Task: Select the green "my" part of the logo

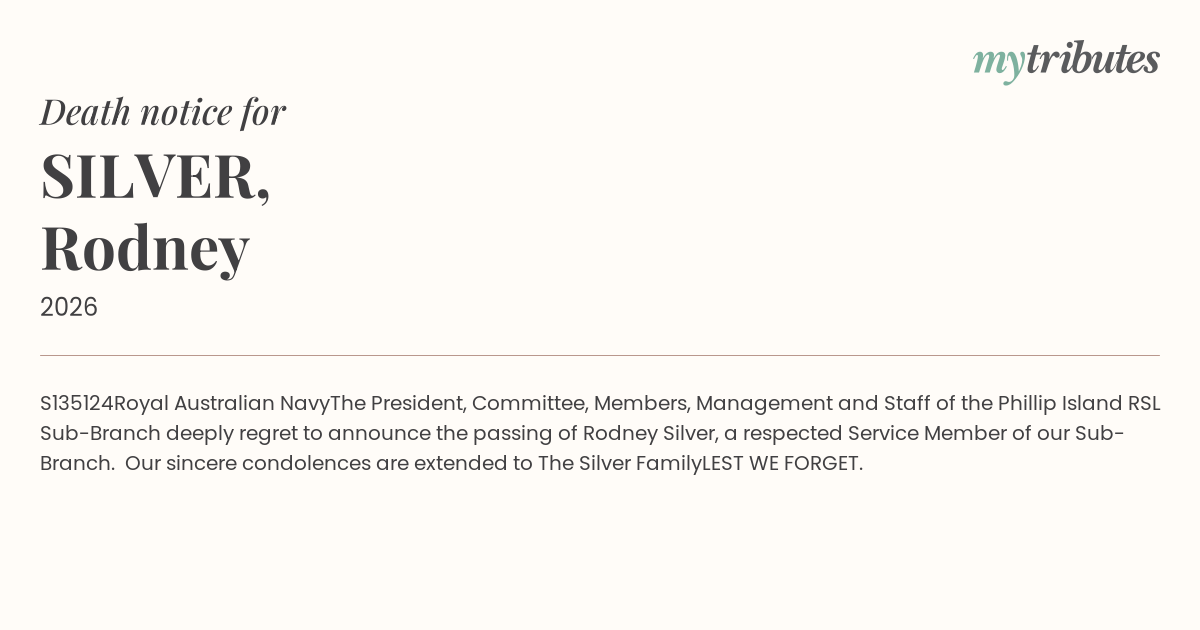Action: pyautogui.click(x=999, y=63)
